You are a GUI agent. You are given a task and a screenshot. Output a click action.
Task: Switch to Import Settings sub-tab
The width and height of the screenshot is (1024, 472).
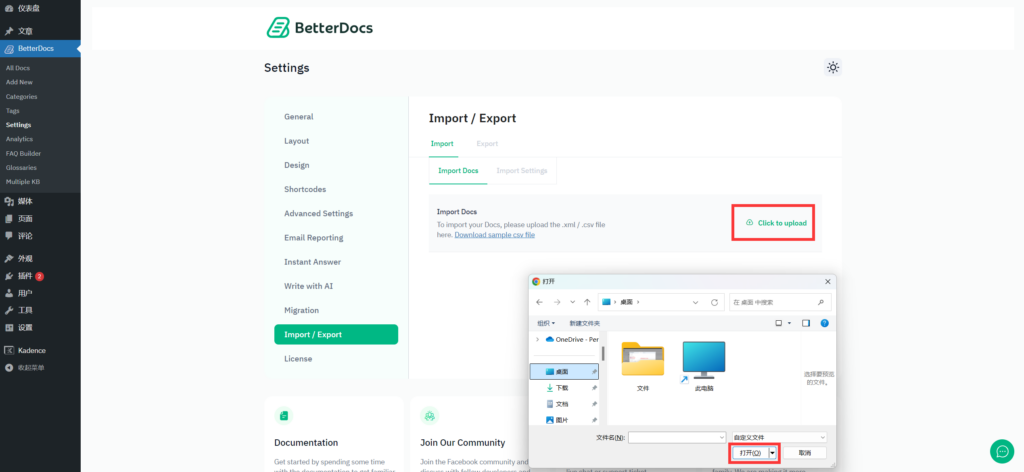[x=522, y=170]
